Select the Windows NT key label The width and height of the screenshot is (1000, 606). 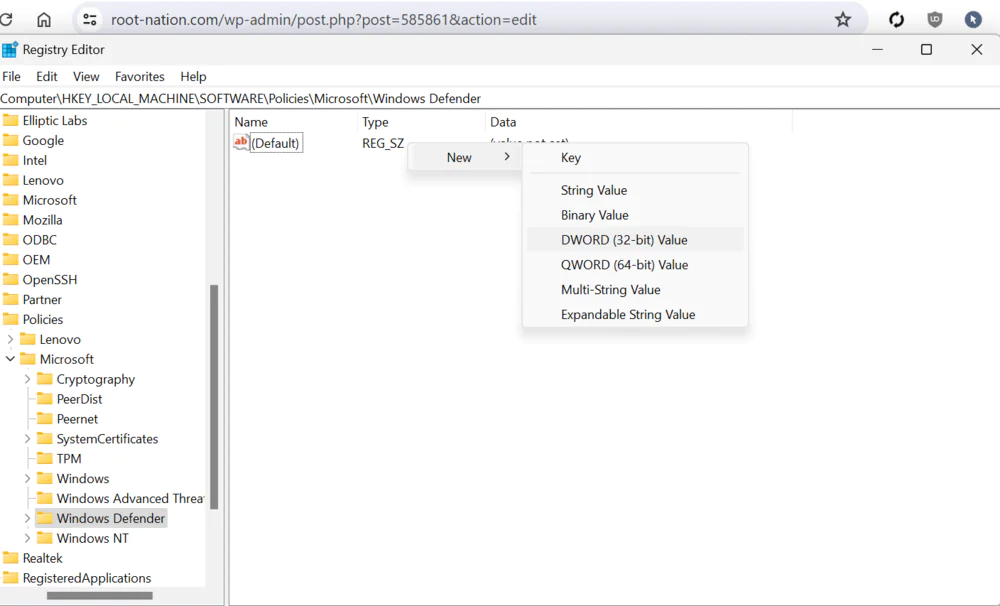92,538
